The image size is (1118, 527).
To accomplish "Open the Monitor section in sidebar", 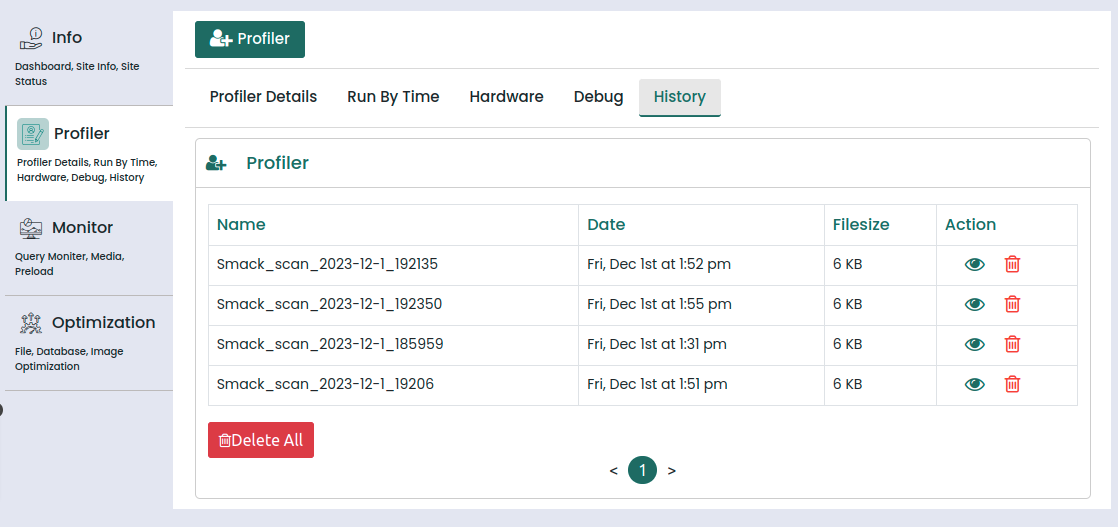I will pos(88,248).
